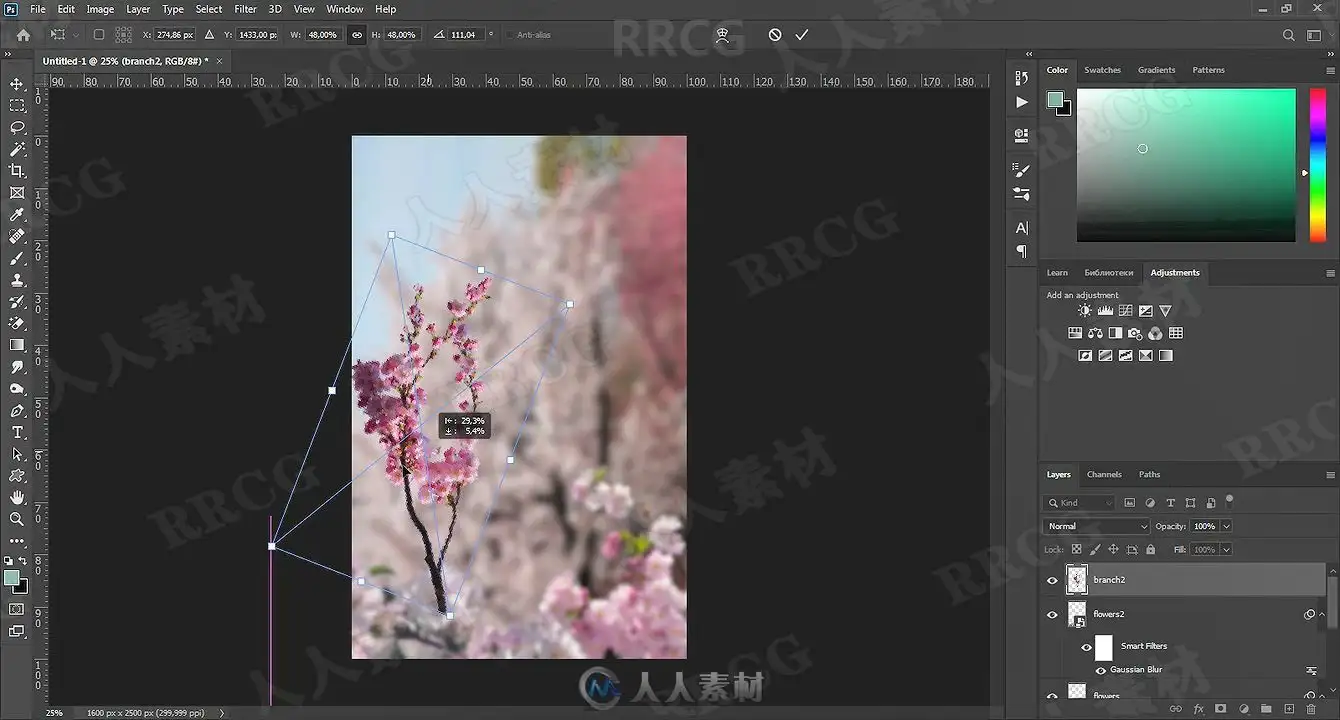Screen dimensions: 1340x720
Task: Commit the transform with the checkmark
Action: pyautogui.click(x=801, y=35)
